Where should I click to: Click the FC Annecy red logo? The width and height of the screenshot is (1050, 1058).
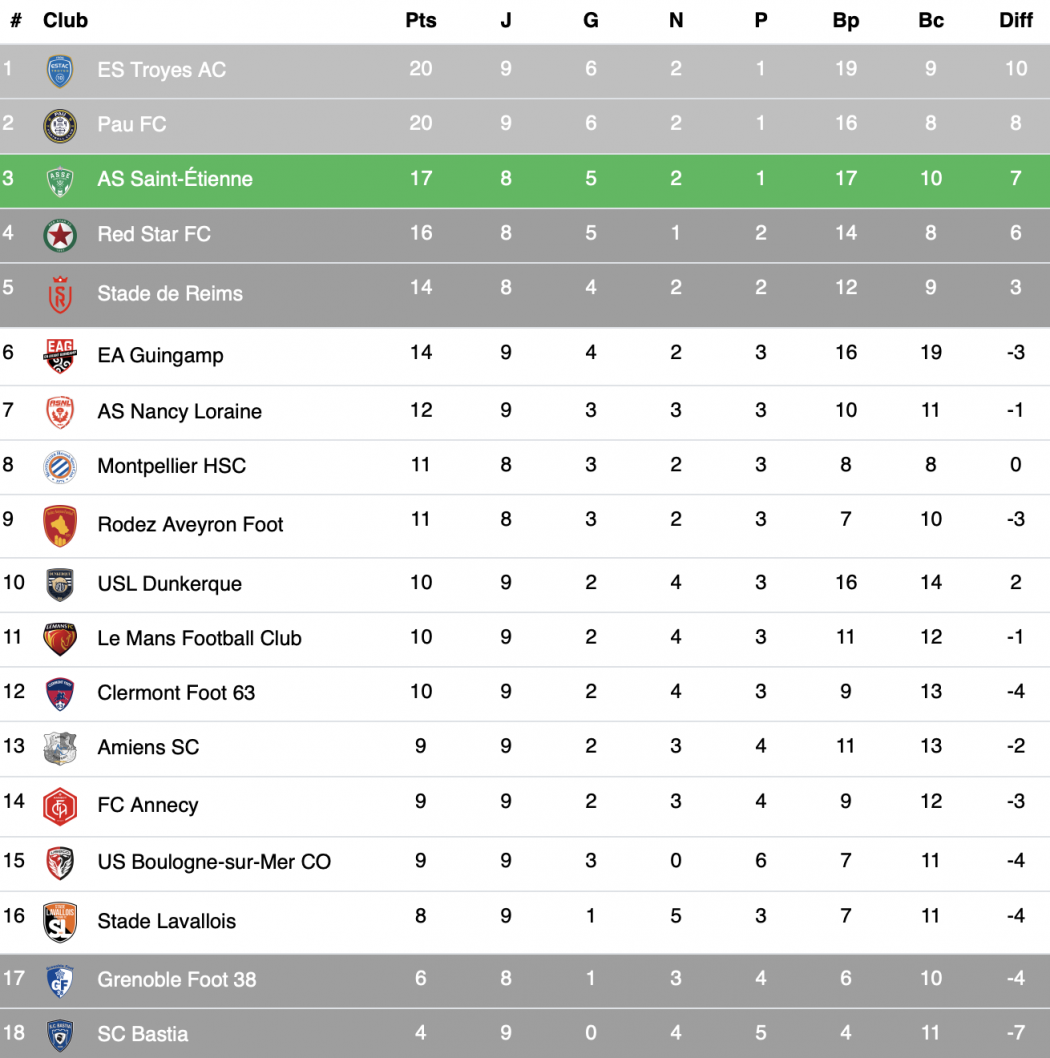[x=60, y=806]
